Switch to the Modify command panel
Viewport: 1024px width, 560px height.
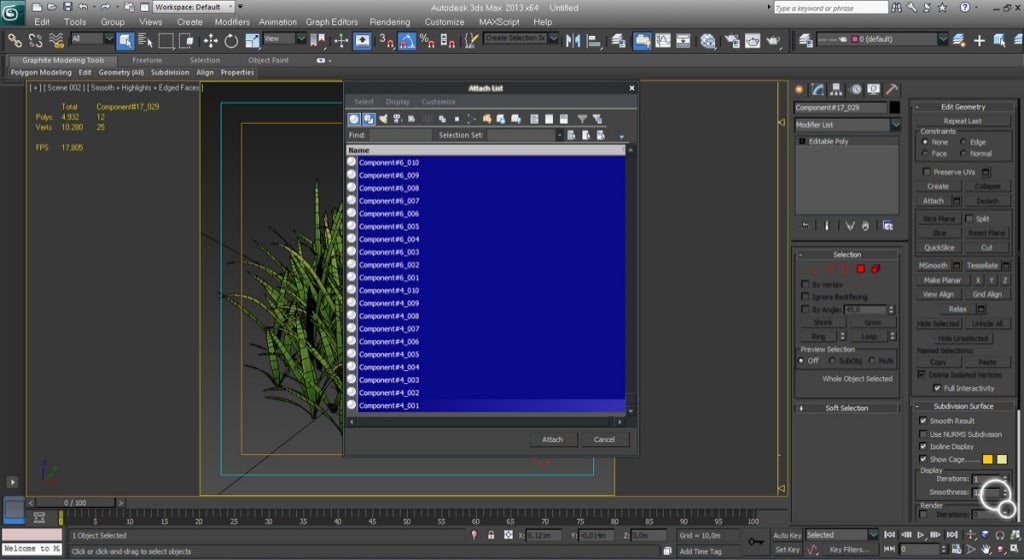(818, 89)
